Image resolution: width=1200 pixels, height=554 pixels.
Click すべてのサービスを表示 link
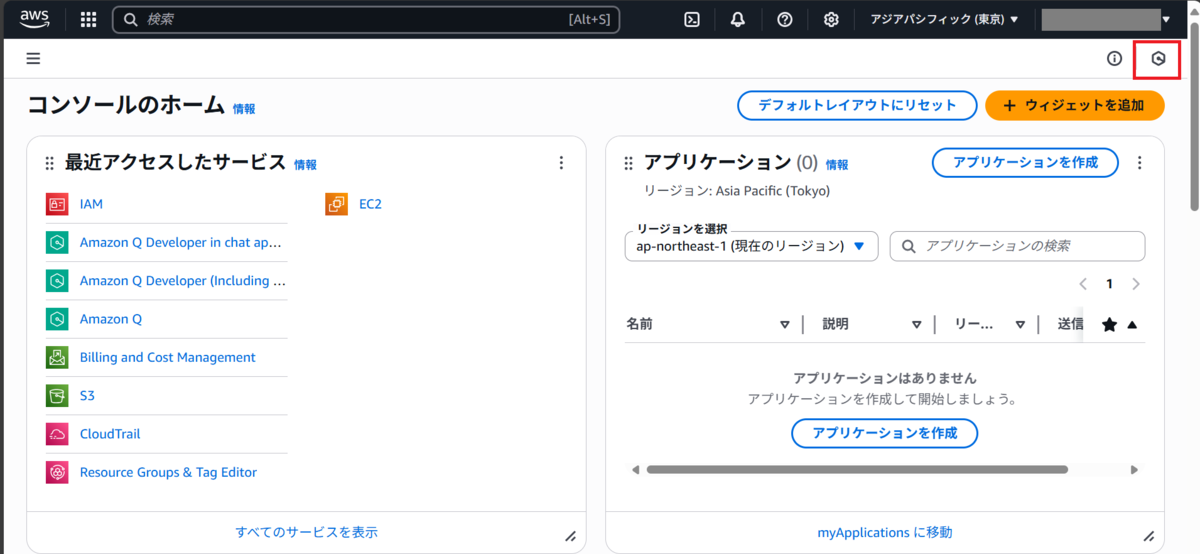point(306,532)
